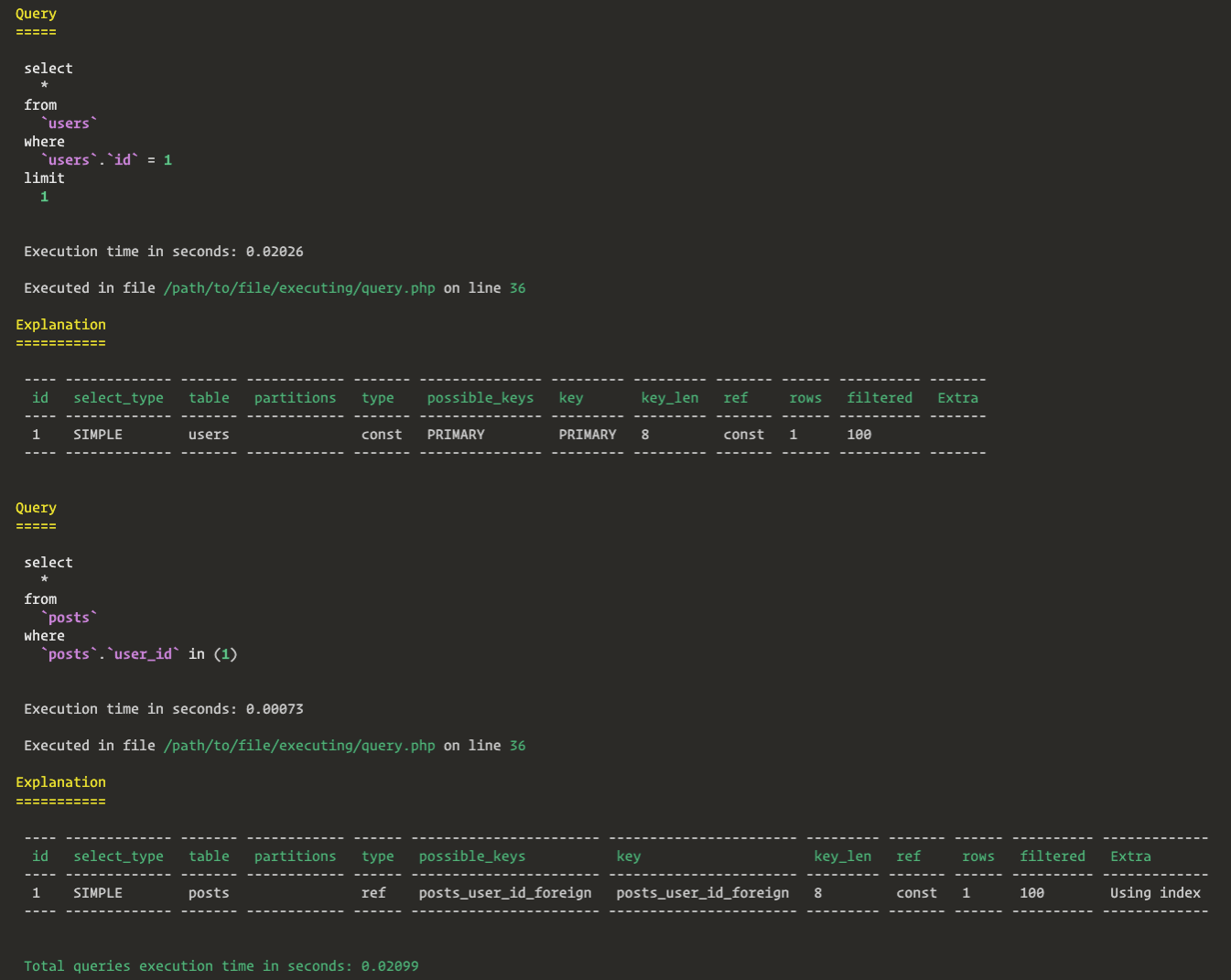
Task: Click the users cell in the table column
Action: tap(209, 435)
